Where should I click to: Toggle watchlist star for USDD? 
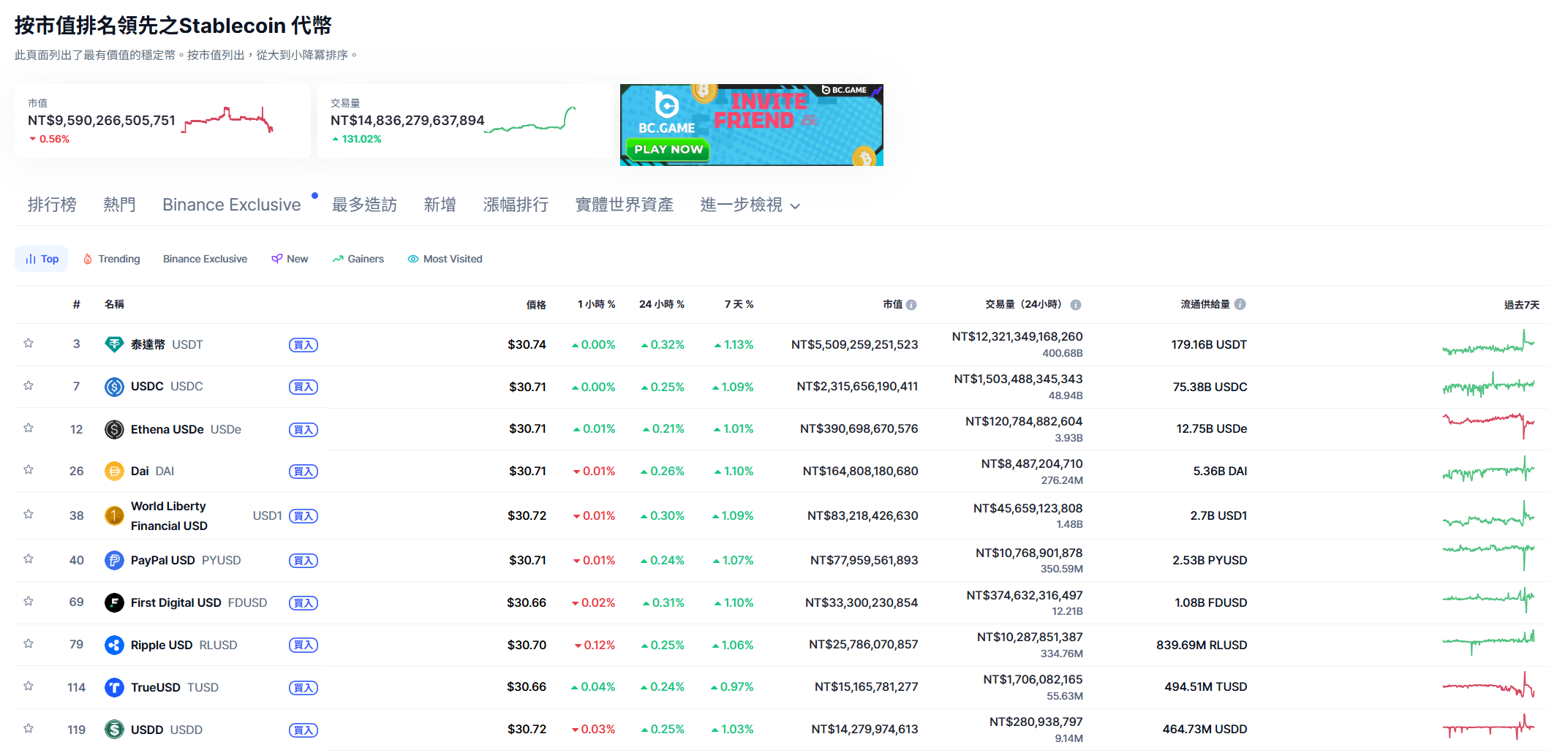(29, 729)
